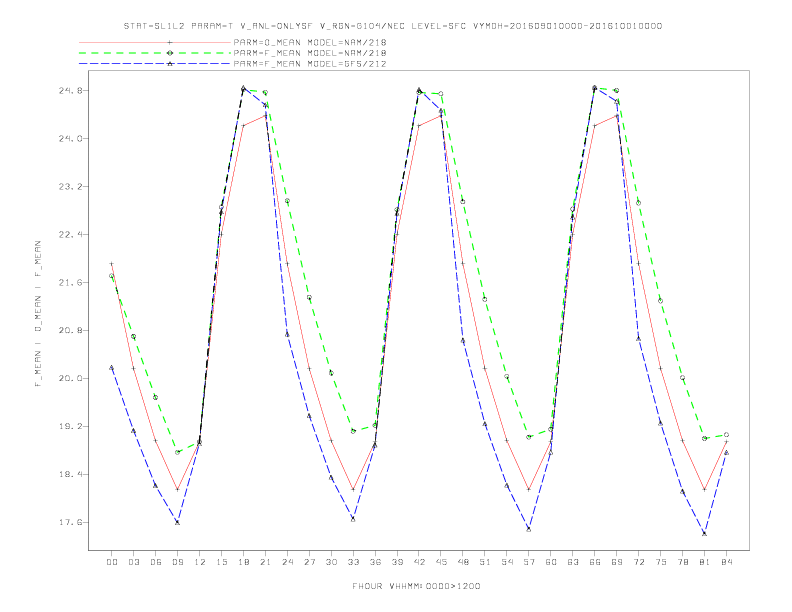This screenshot has width=792, height=612.
Task: Click the x-axis title FHOUR VHHMM:0000>1200
Action: (416, 586)
